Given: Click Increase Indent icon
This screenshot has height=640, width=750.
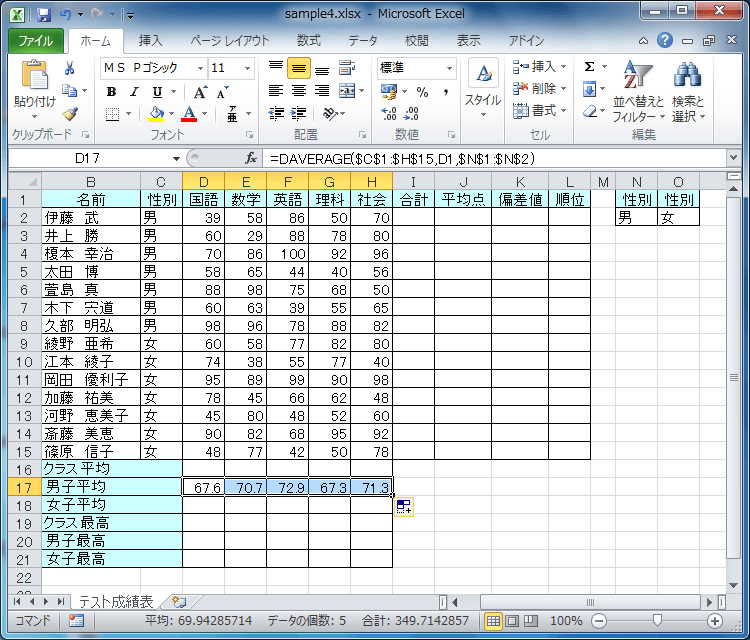Looking at the screenshot, I should pyautogui.click(x=298, y=113).
